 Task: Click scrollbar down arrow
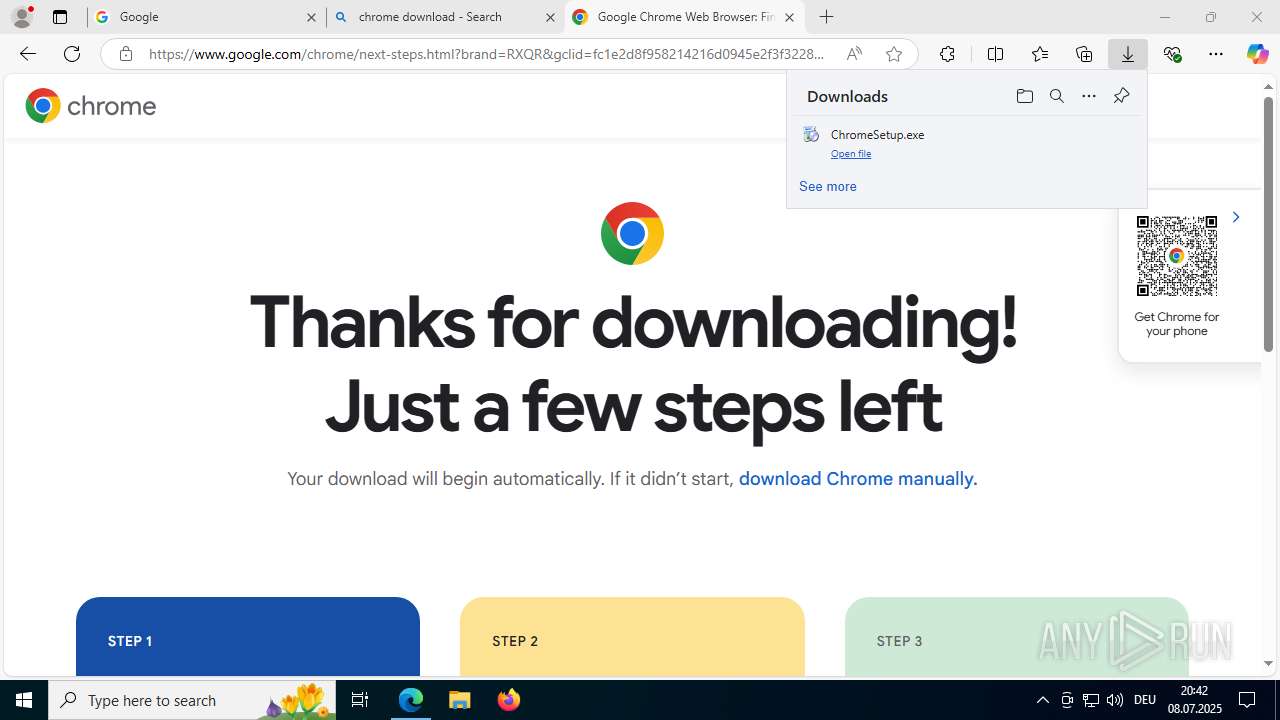coord(1268,663)
